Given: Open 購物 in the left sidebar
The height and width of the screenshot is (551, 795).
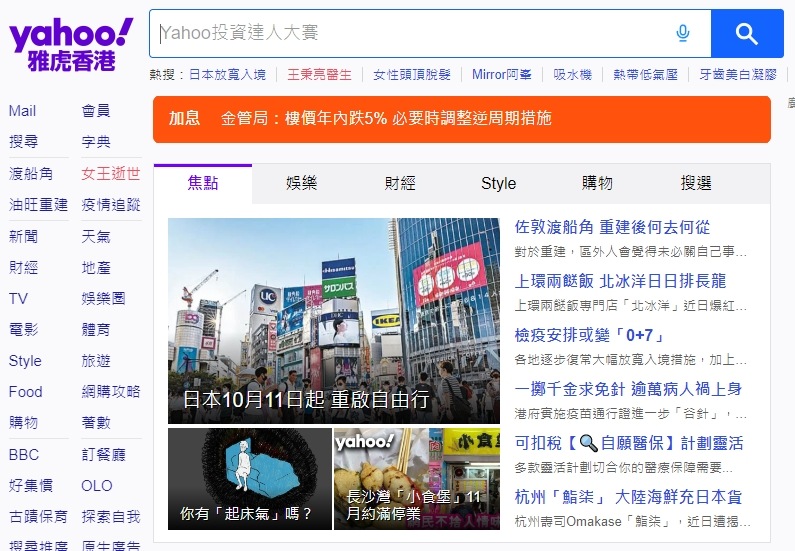Looking at the screenshot, I should (23, 423).
